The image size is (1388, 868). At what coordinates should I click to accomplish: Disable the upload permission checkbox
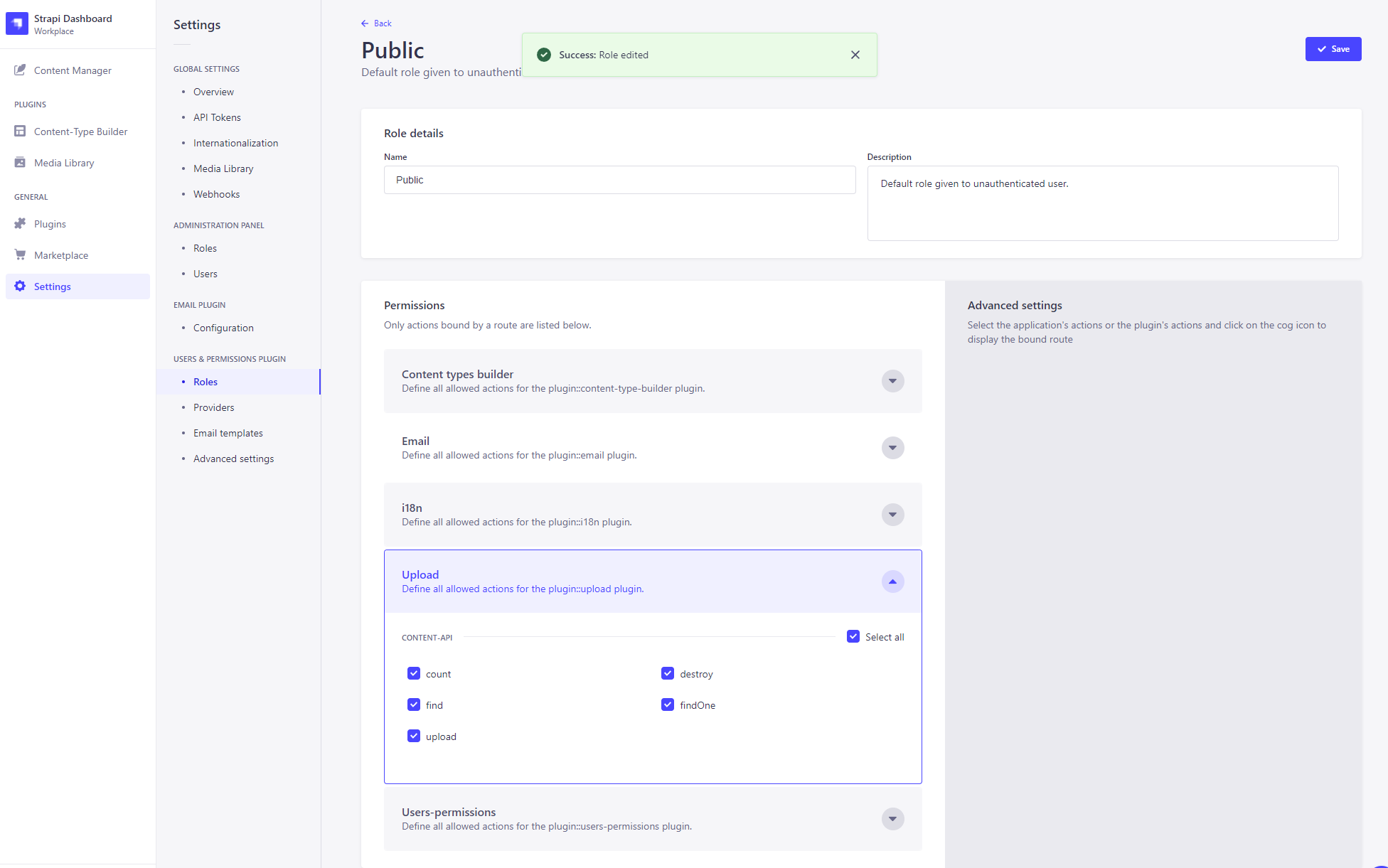point(414,736)
